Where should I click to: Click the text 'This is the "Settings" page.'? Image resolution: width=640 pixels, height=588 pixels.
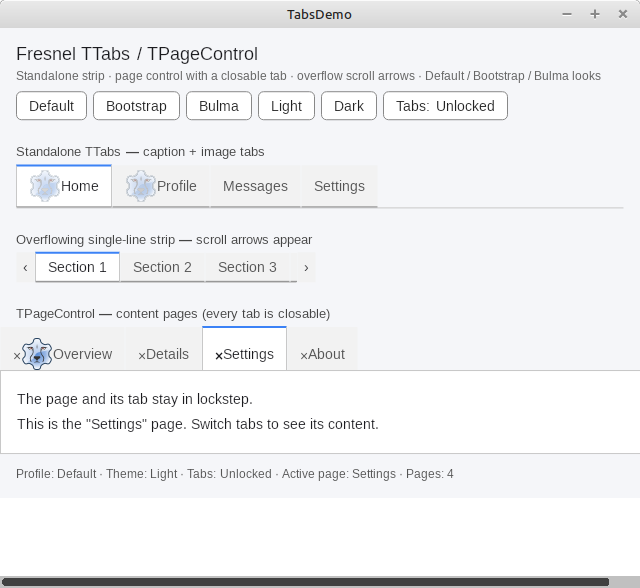[102, 424]
